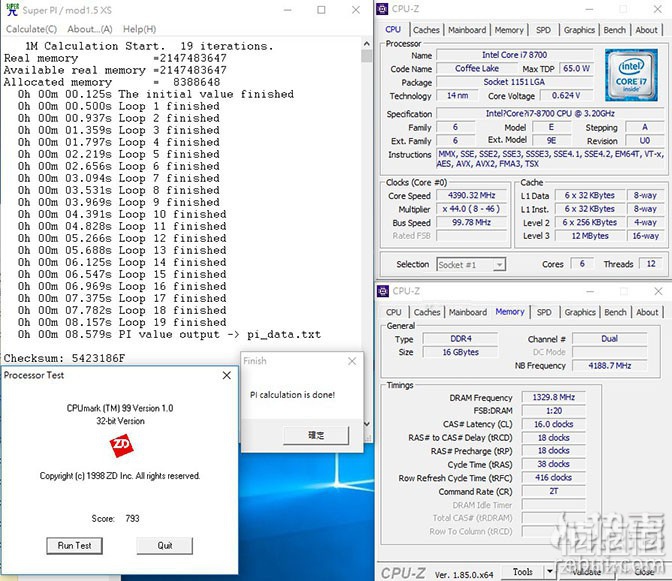Click the ZD logo in Processor Test dialog

point(121,446)
